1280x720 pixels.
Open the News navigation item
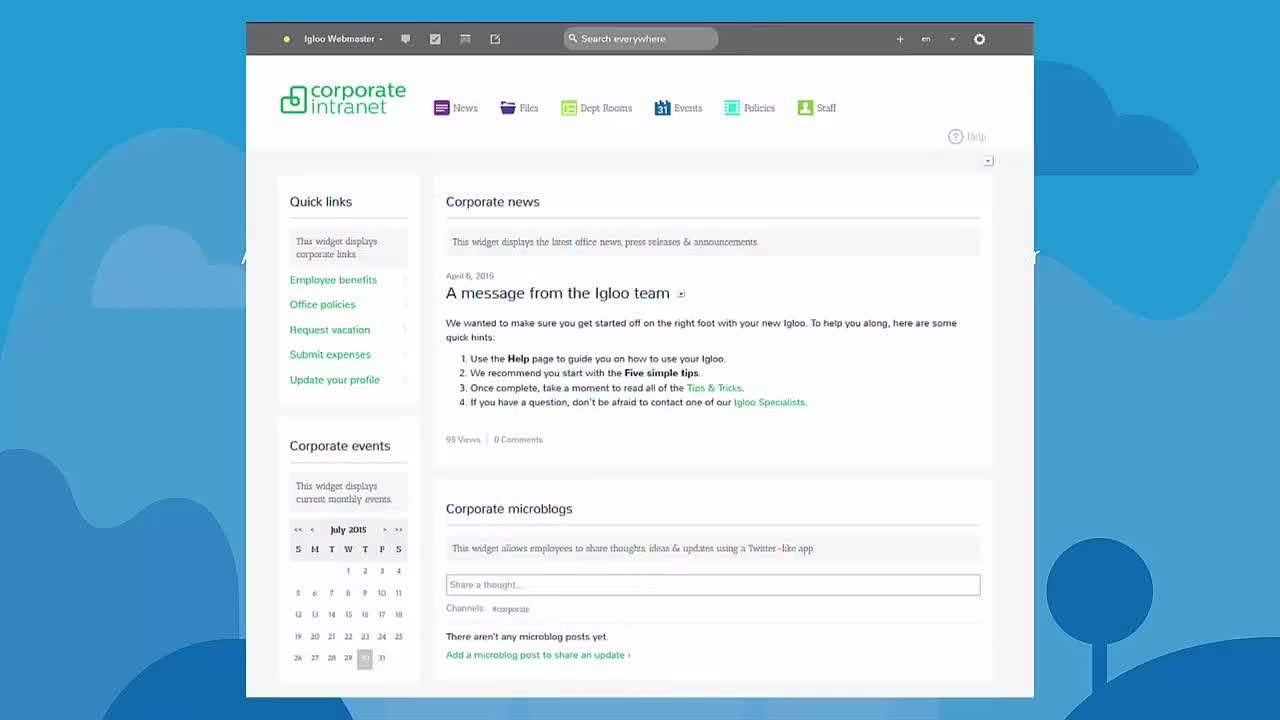pyautogui.click(x=465, y=108)
